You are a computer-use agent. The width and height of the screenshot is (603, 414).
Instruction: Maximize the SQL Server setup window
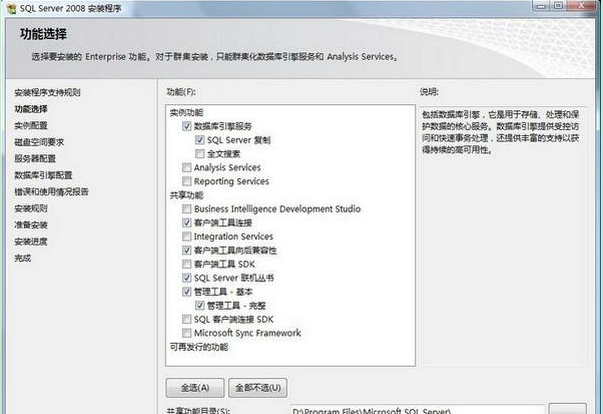(x=558, y=6)
